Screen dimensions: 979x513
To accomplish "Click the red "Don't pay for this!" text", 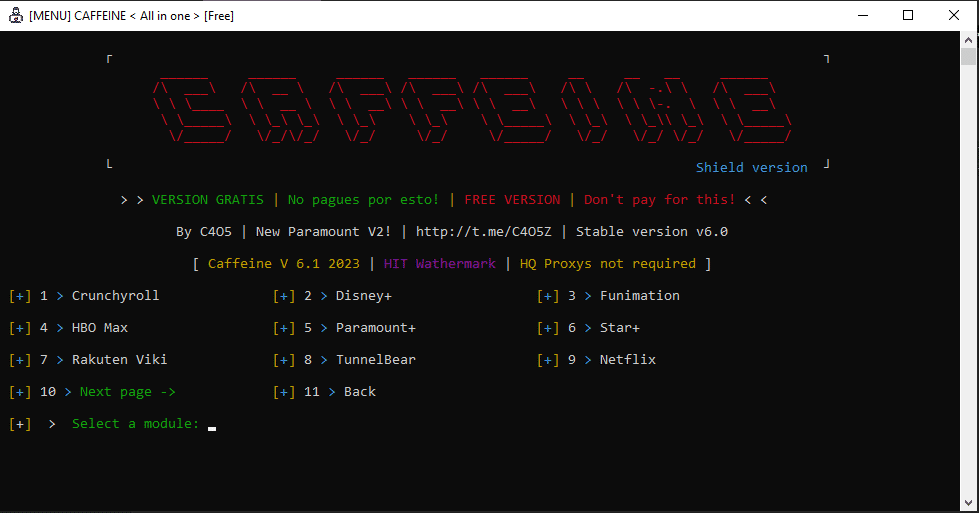I will point(659,200).
